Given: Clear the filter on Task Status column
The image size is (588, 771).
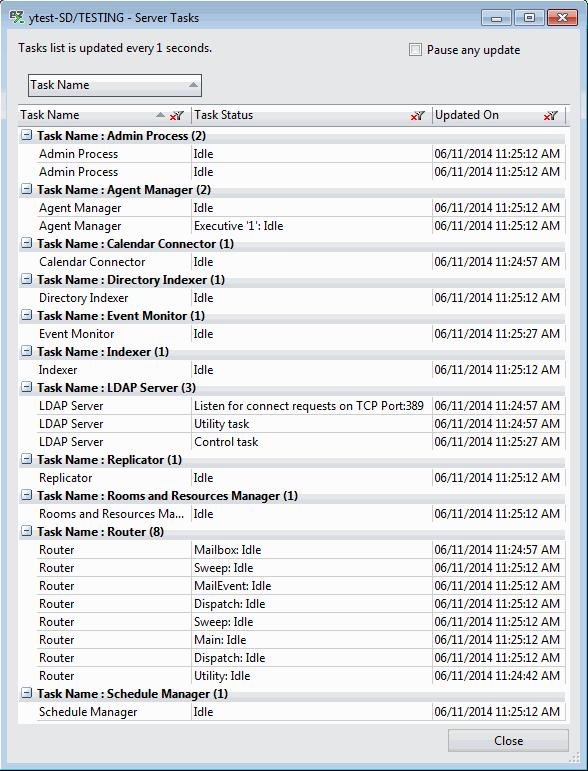Looking at the screenshot, I should (417, 116).
